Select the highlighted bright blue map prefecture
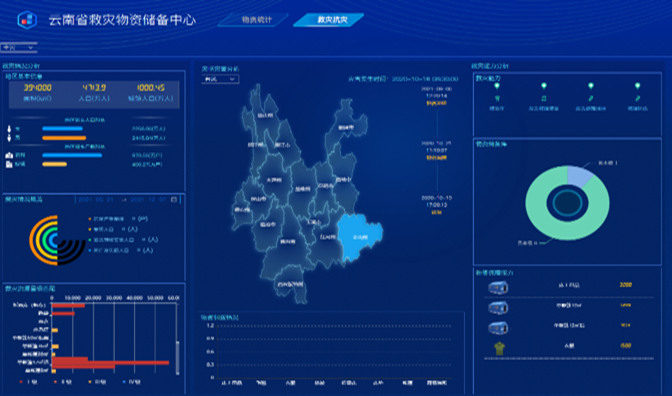The height and width of the screenshot is (396, 672). [358, 237]
